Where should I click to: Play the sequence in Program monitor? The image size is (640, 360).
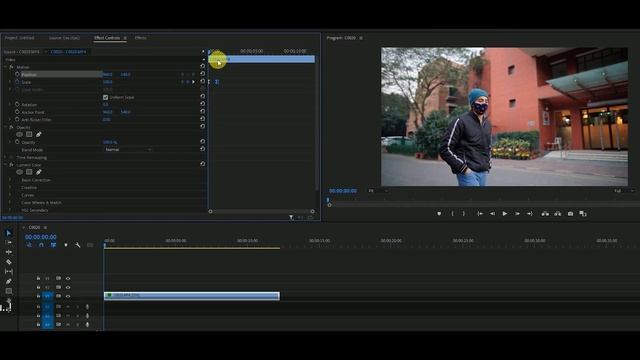click(505, 213)
